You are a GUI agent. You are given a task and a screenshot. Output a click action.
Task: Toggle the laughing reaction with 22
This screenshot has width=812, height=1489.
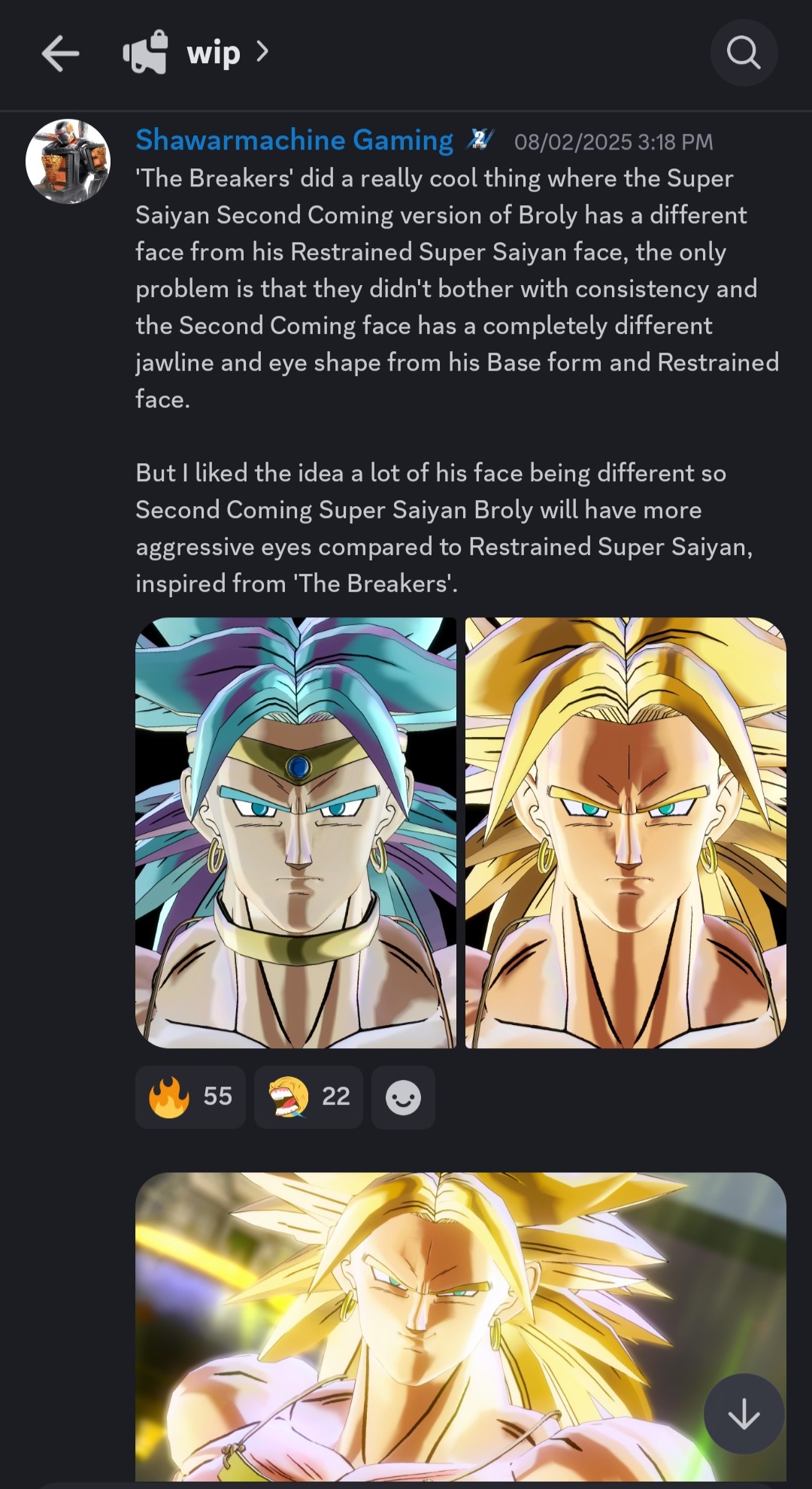pos(308,1097)
